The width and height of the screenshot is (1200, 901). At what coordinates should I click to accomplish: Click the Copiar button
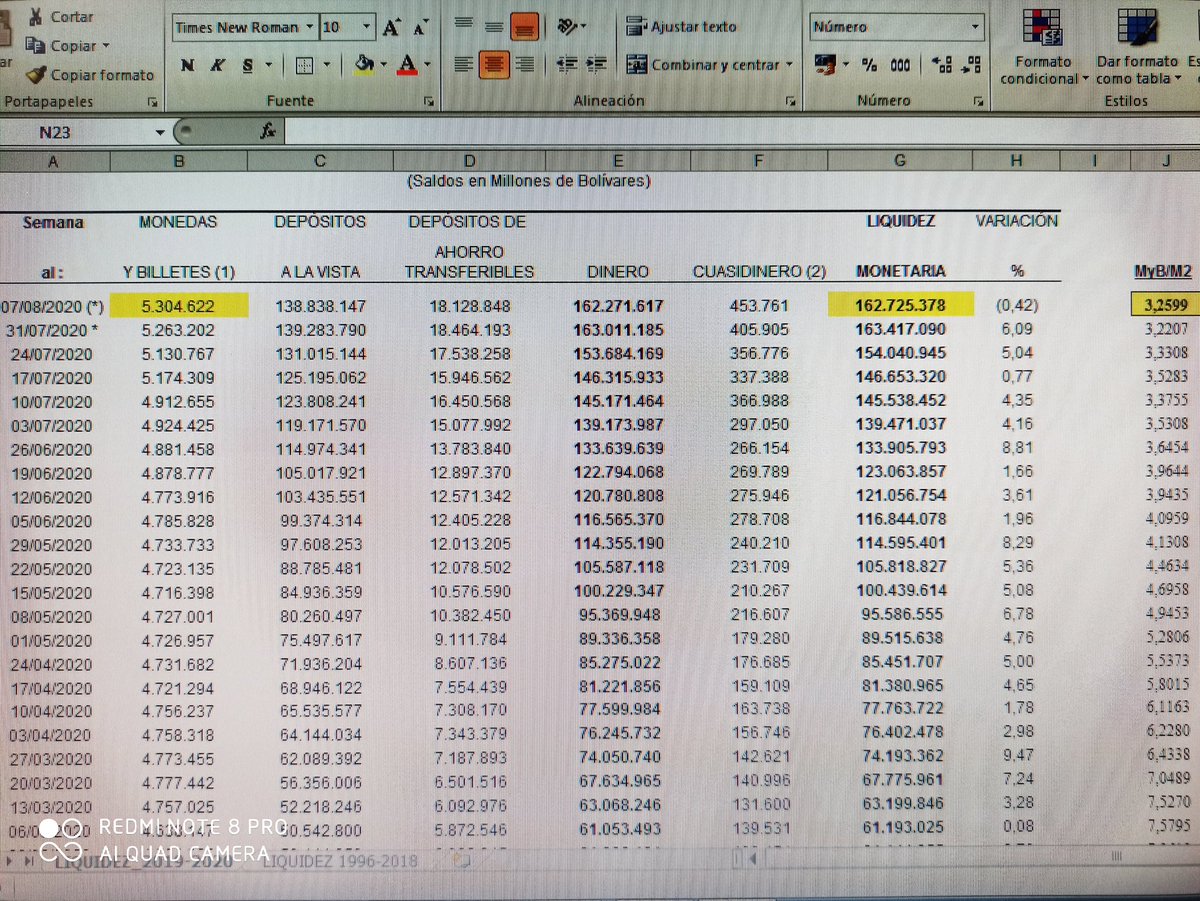(x=60, y=46)
